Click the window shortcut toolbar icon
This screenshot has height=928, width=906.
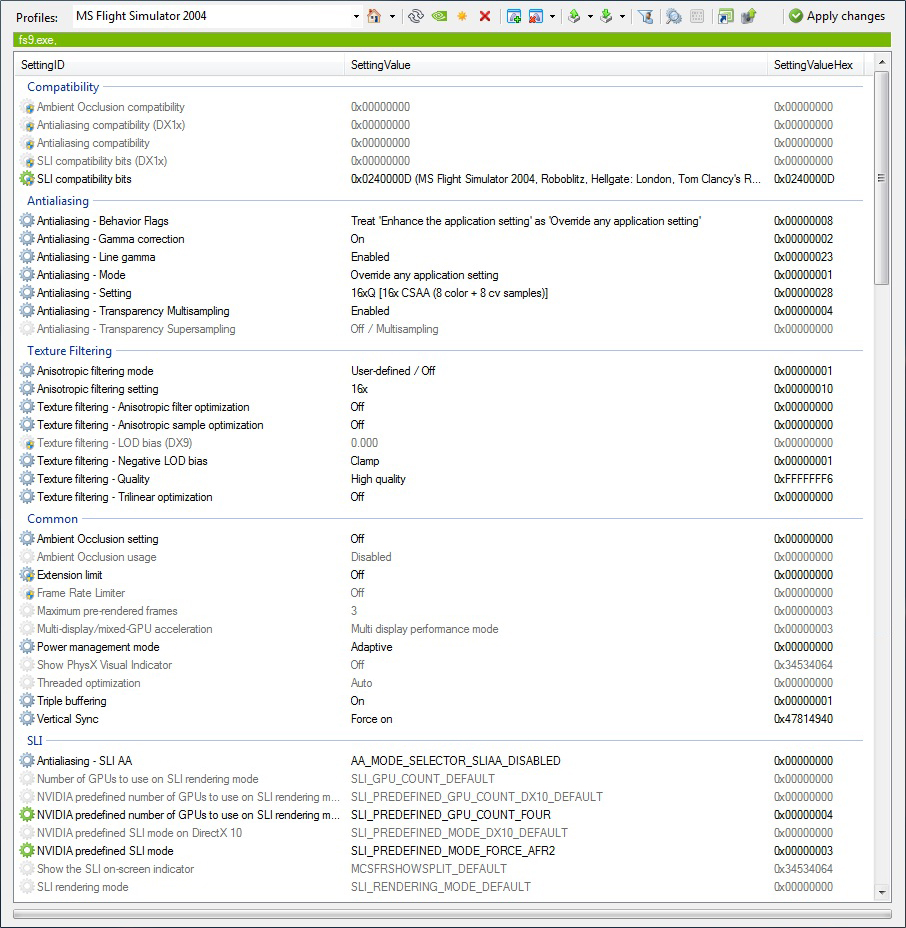[726, 17]
